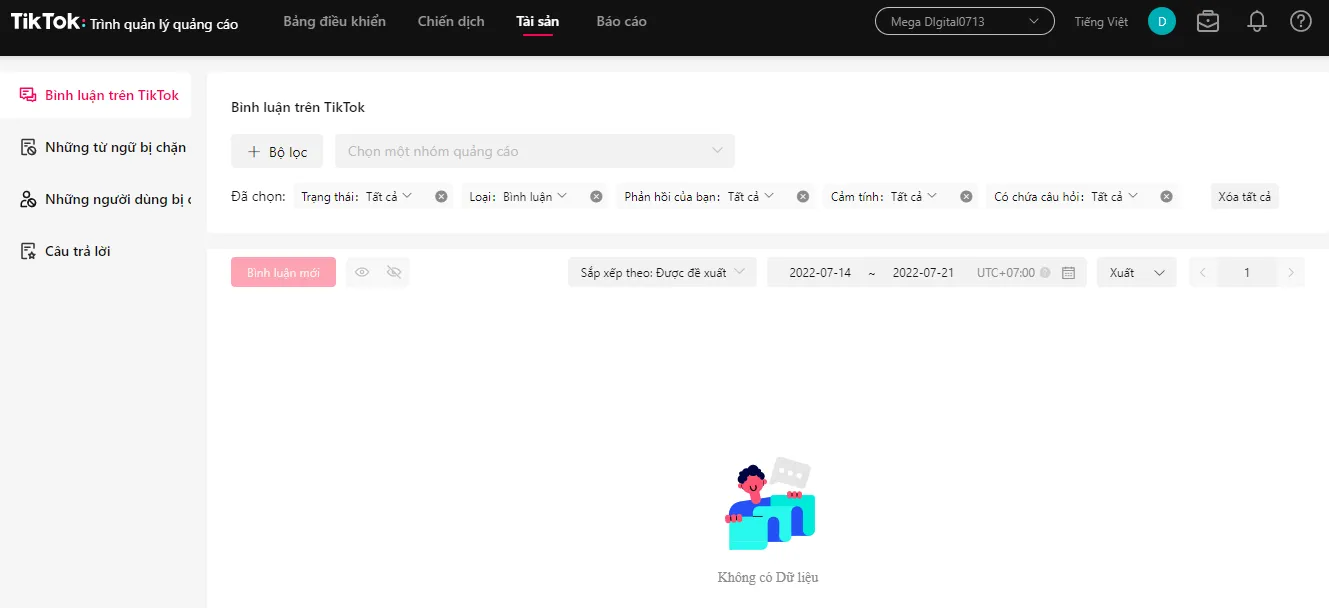This screenshot has height=608, width=1329.
Task: Remove the Cảm tính filter chip
Action: (966, 197)
